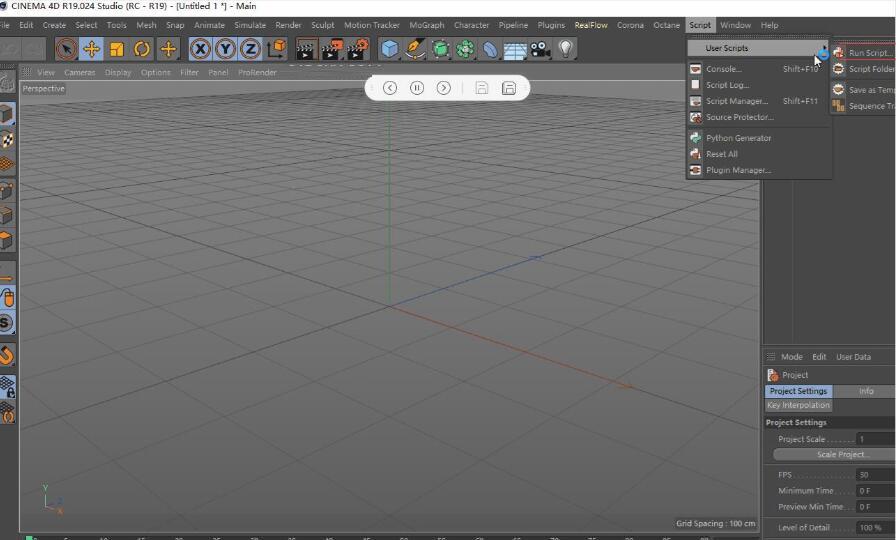This screenshot has height=540, width=896.
Task: Open Script Manager entry
Action: coord(758,101)
